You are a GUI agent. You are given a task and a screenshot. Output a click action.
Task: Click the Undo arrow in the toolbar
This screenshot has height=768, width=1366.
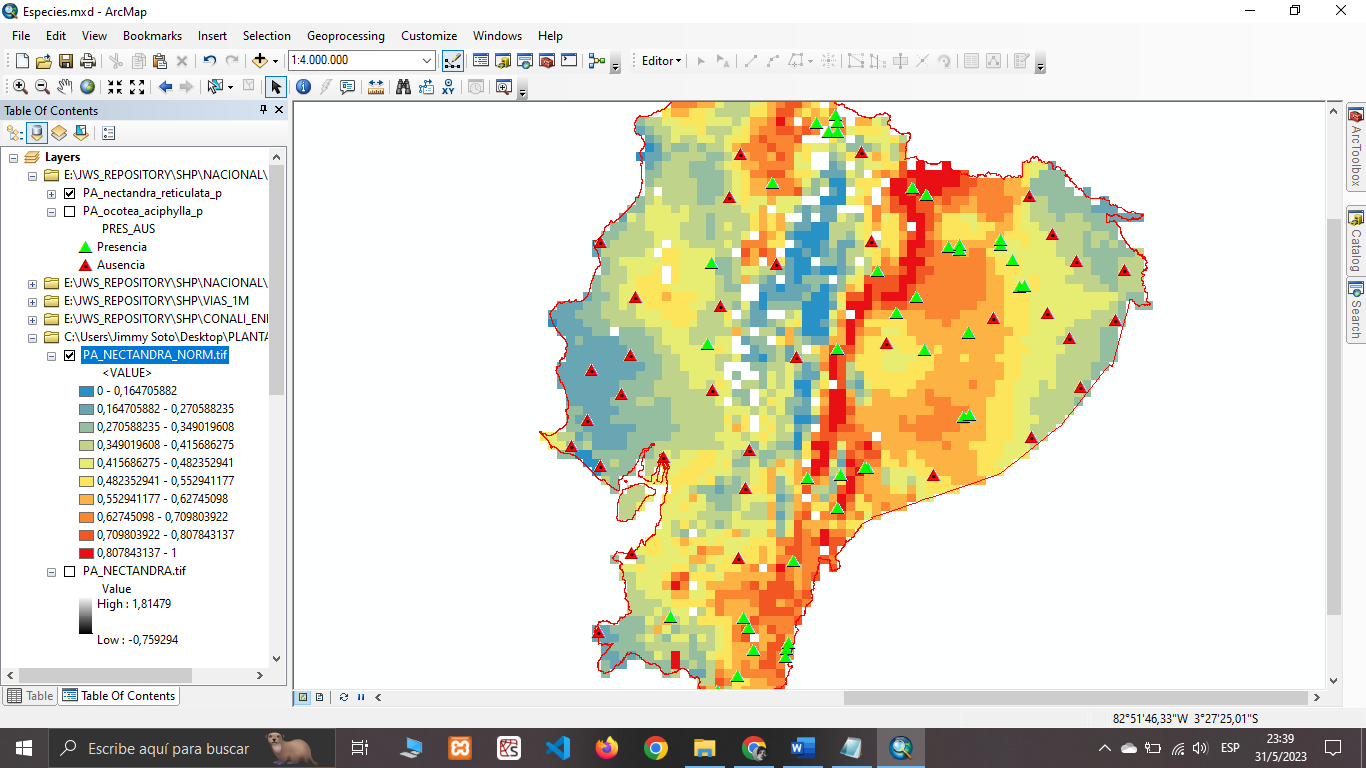(x=209, y=61)
